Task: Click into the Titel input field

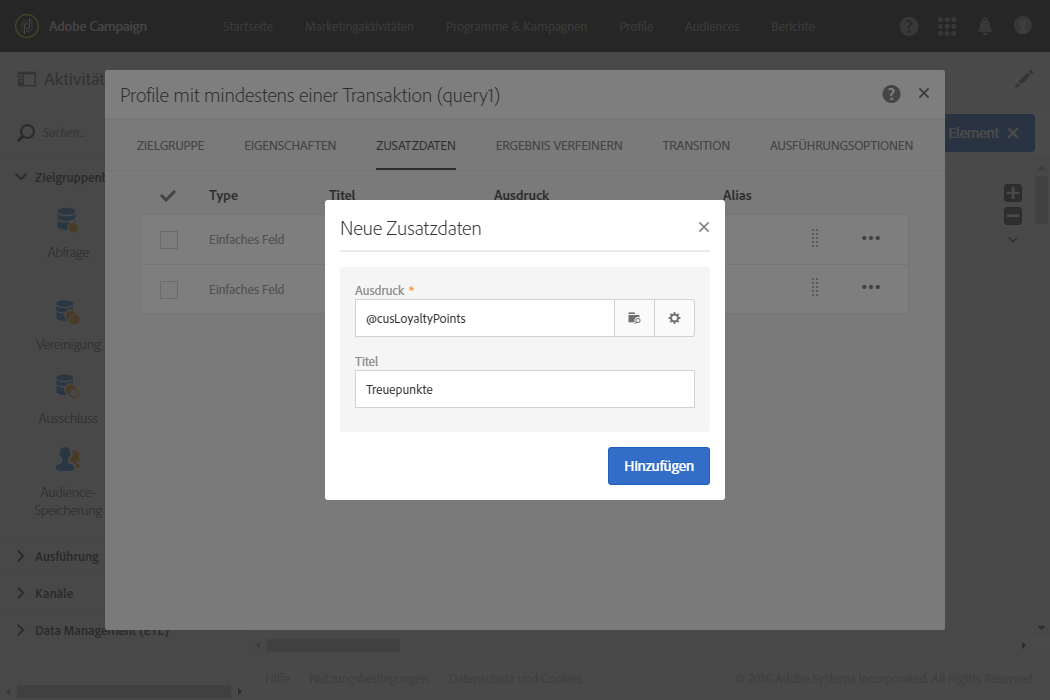Action: 524,390
